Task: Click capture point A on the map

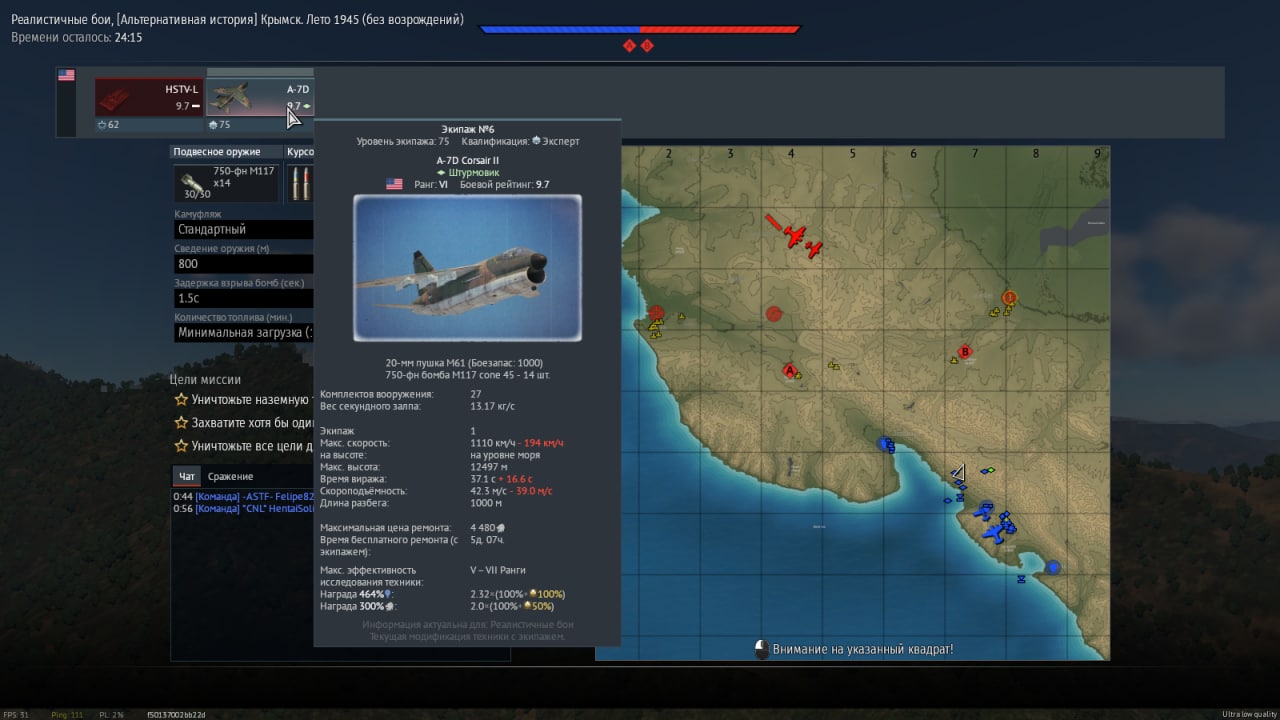Action: click(x=790, y=371)
